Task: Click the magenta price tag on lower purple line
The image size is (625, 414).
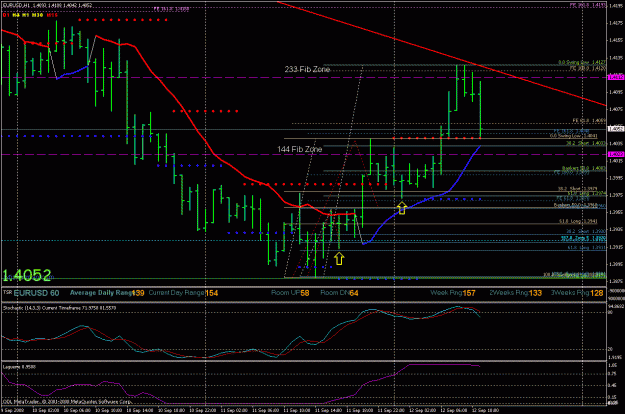Action: 616,154
